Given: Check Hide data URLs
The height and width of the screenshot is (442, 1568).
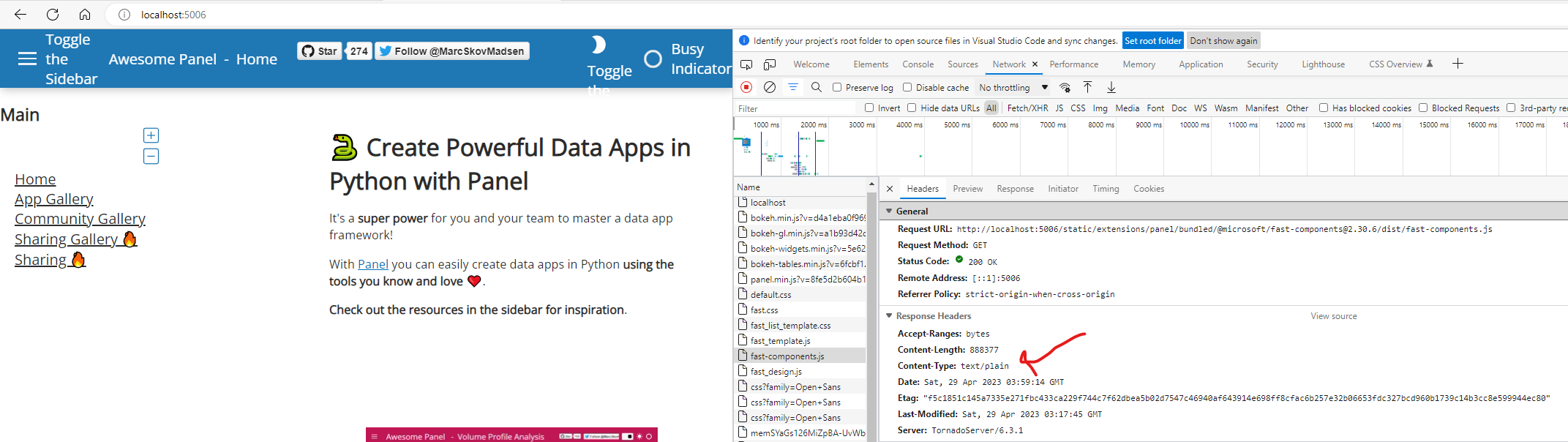Looking at the screenshot, I should pyautogui.click(x=912, y=108).
